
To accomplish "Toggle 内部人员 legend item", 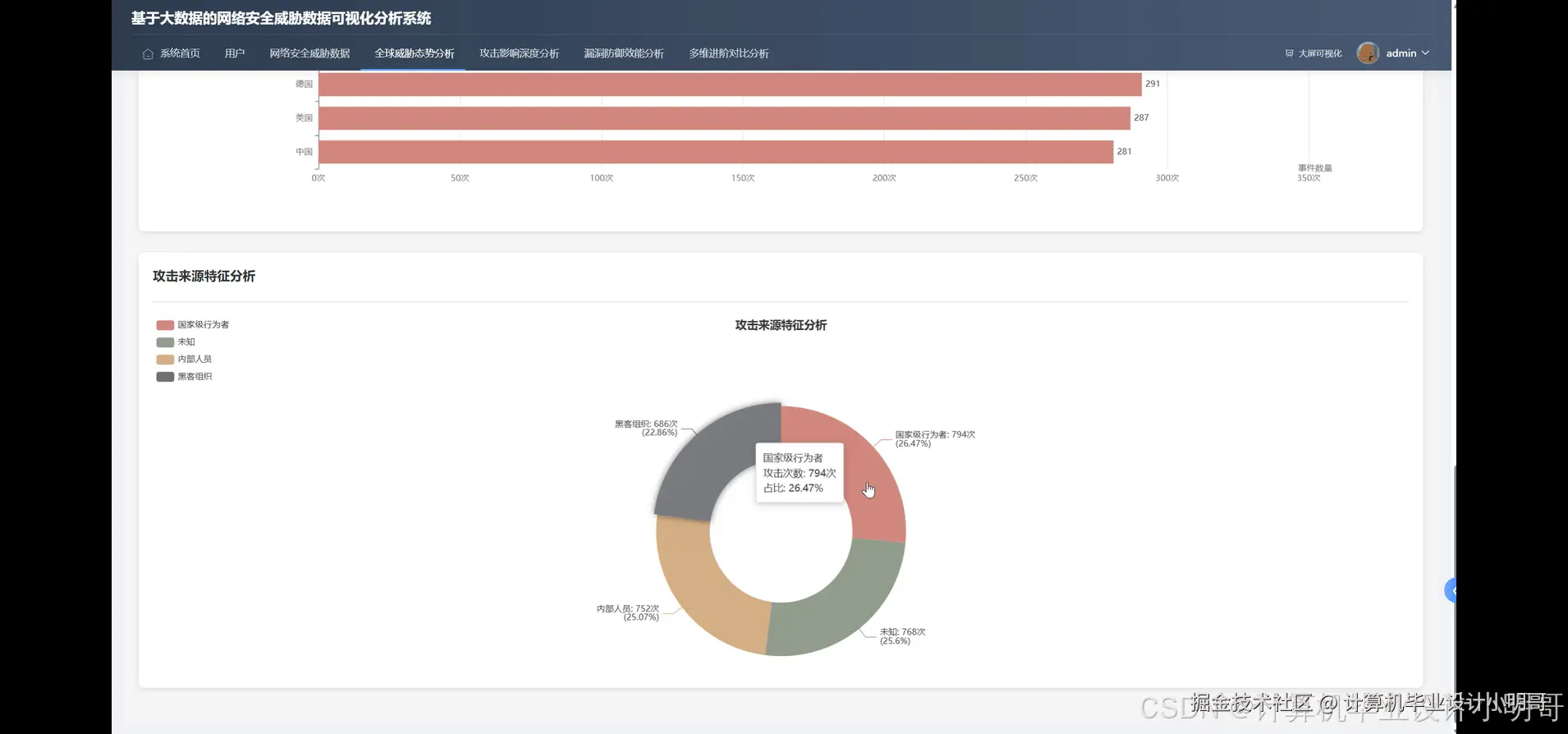I will [x=184, y=360].
